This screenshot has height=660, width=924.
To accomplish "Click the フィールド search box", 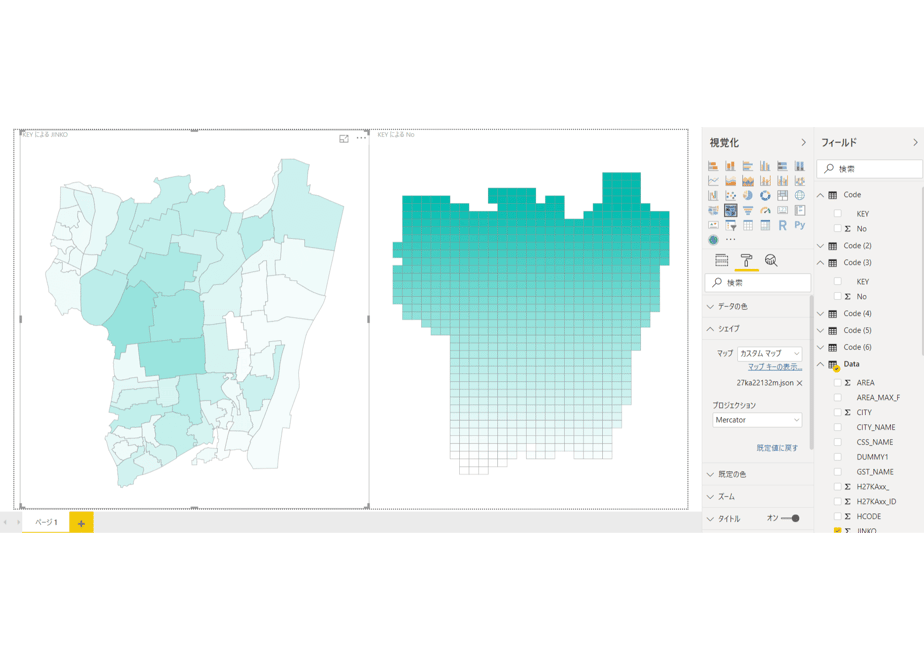I will [x=869, y=169].
